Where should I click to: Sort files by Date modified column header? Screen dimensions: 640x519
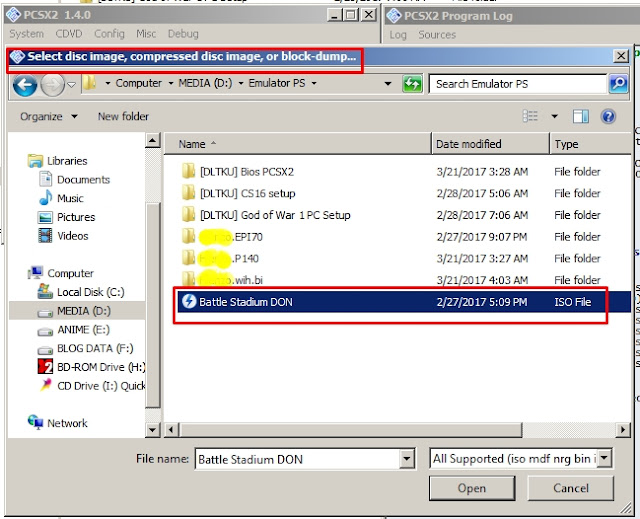click(491, 144)
